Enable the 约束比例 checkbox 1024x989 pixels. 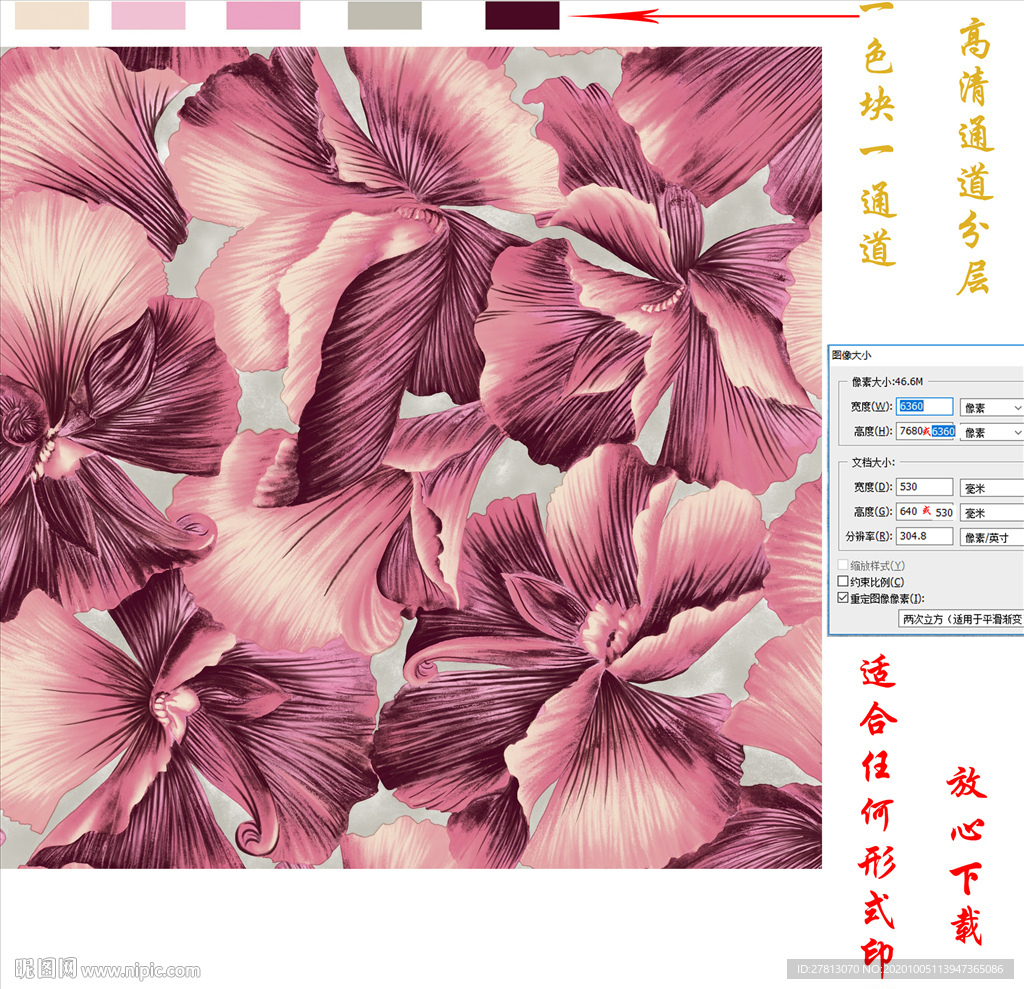842,582
